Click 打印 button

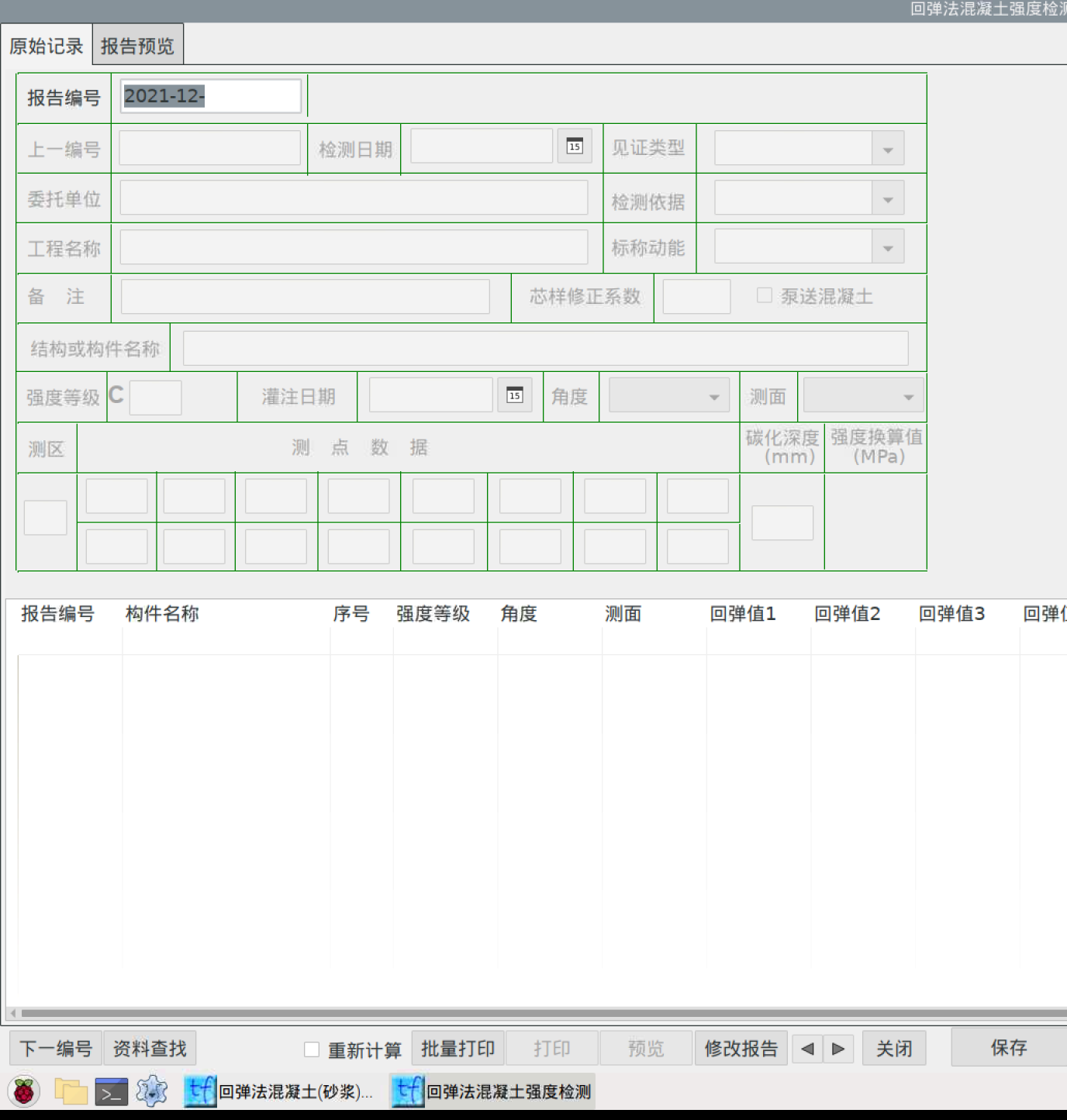pyautogui.click(x=551, y=1049)
